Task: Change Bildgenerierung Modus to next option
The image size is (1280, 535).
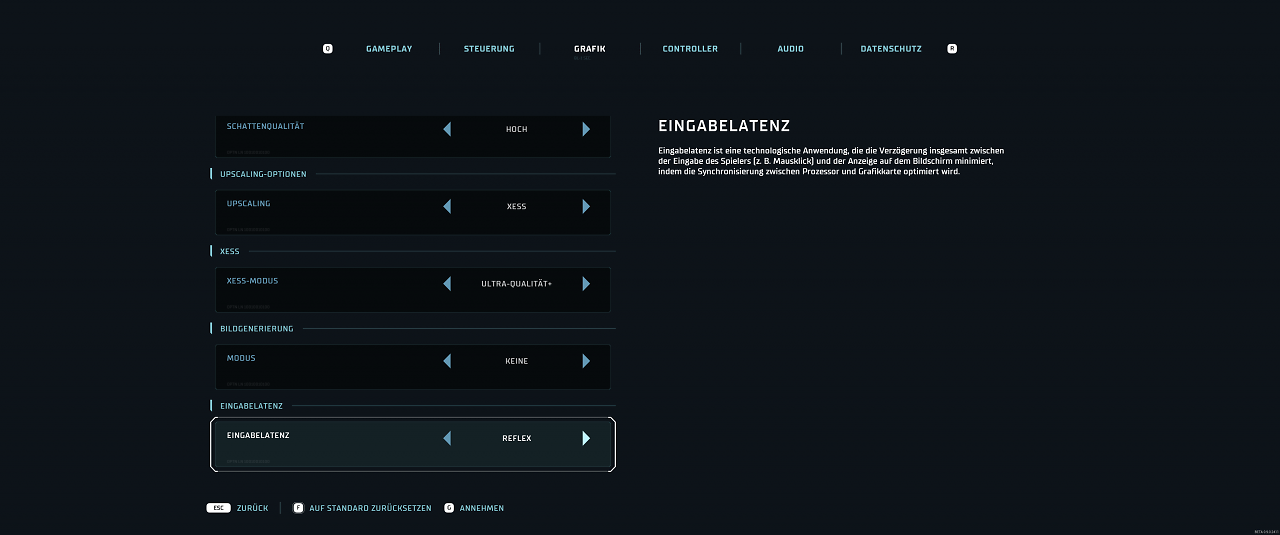Action: pyautogui.click(x=586, y=361)
